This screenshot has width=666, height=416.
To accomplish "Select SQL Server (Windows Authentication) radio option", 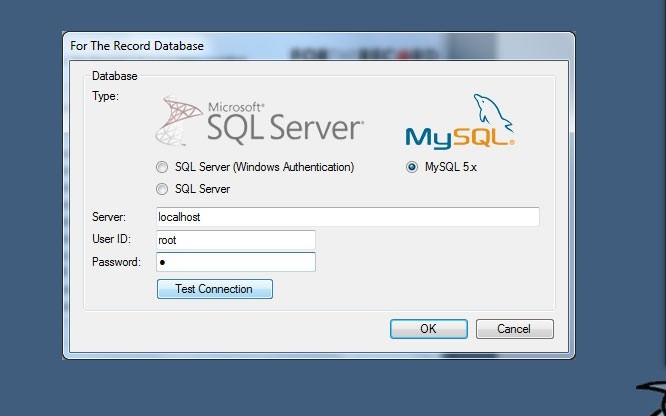I will [x=162, y=167].
